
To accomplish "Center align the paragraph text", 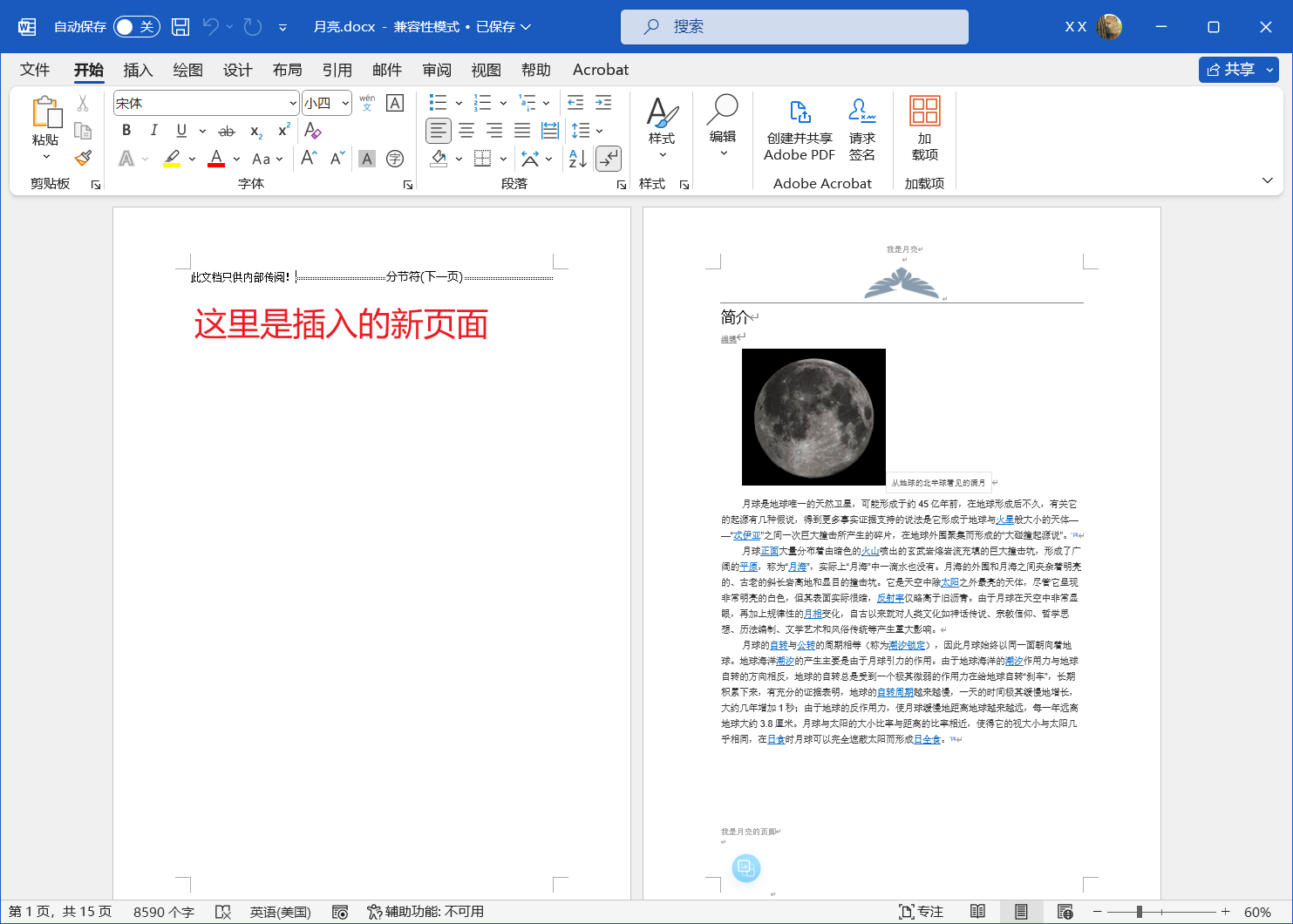I will [x=466, y=131].
